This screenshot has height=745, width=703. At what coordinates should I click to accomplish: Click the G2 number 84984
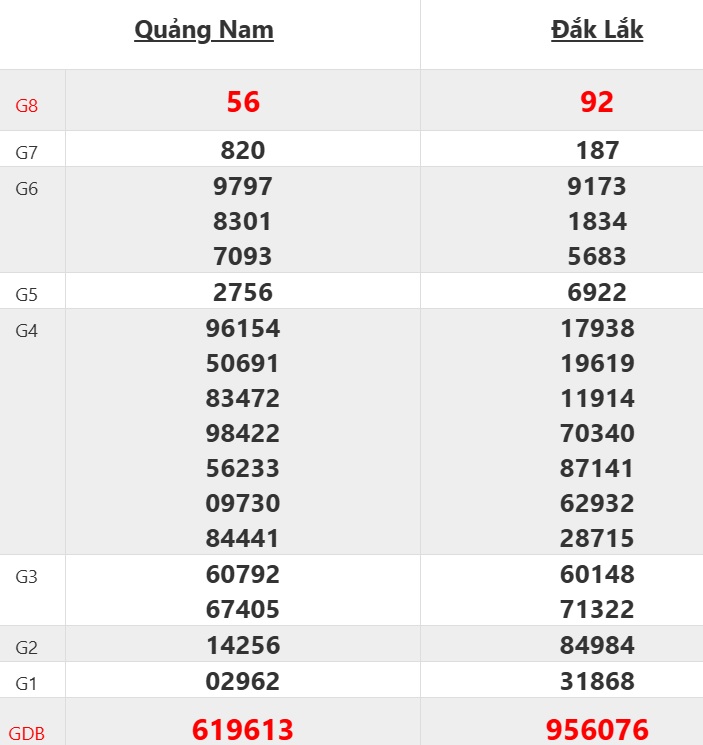[x=598, y=645]
